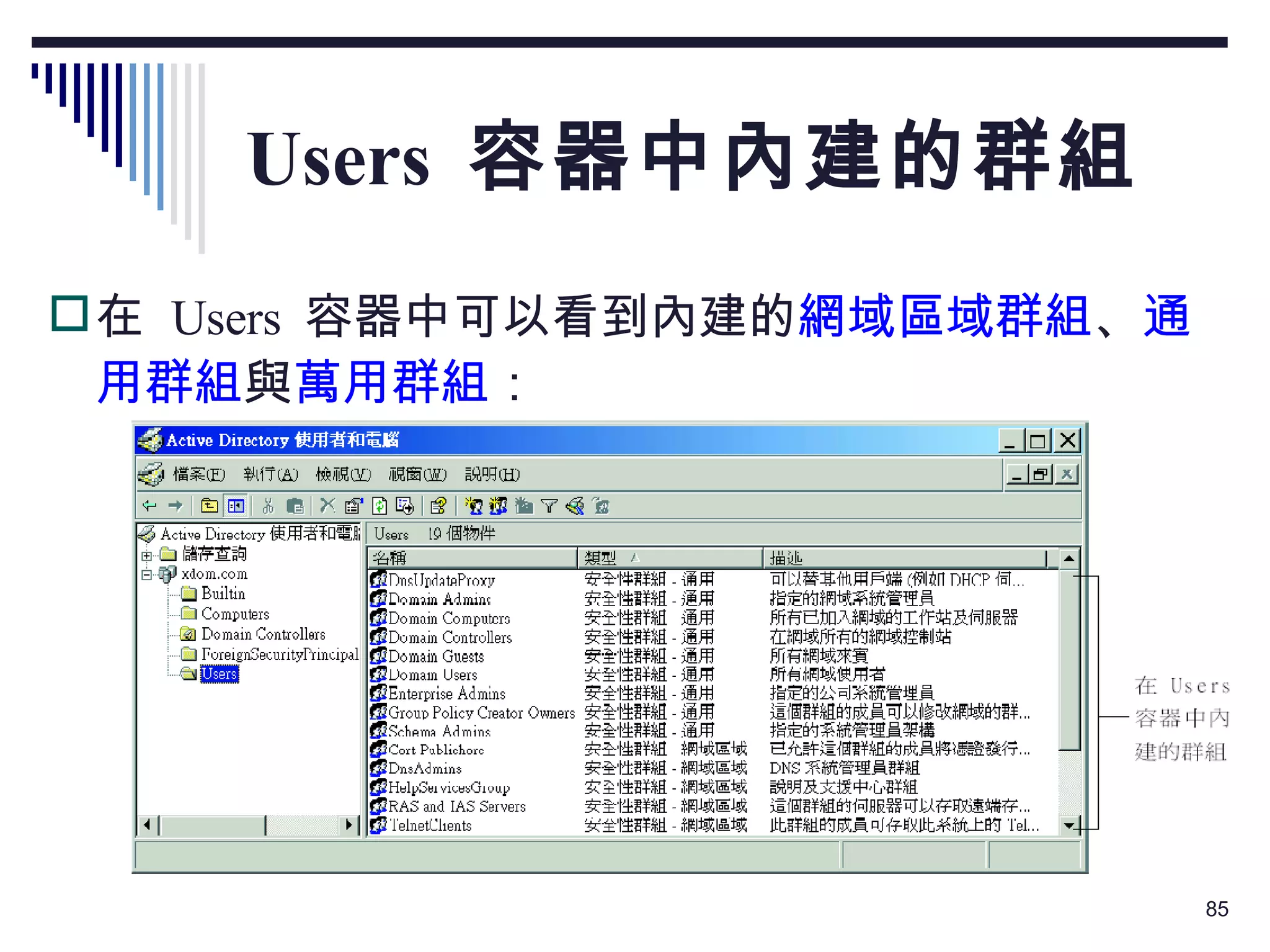Click the funnel Filter icon
This screenshot has width=1270, height=952.
tap(549, 506)
